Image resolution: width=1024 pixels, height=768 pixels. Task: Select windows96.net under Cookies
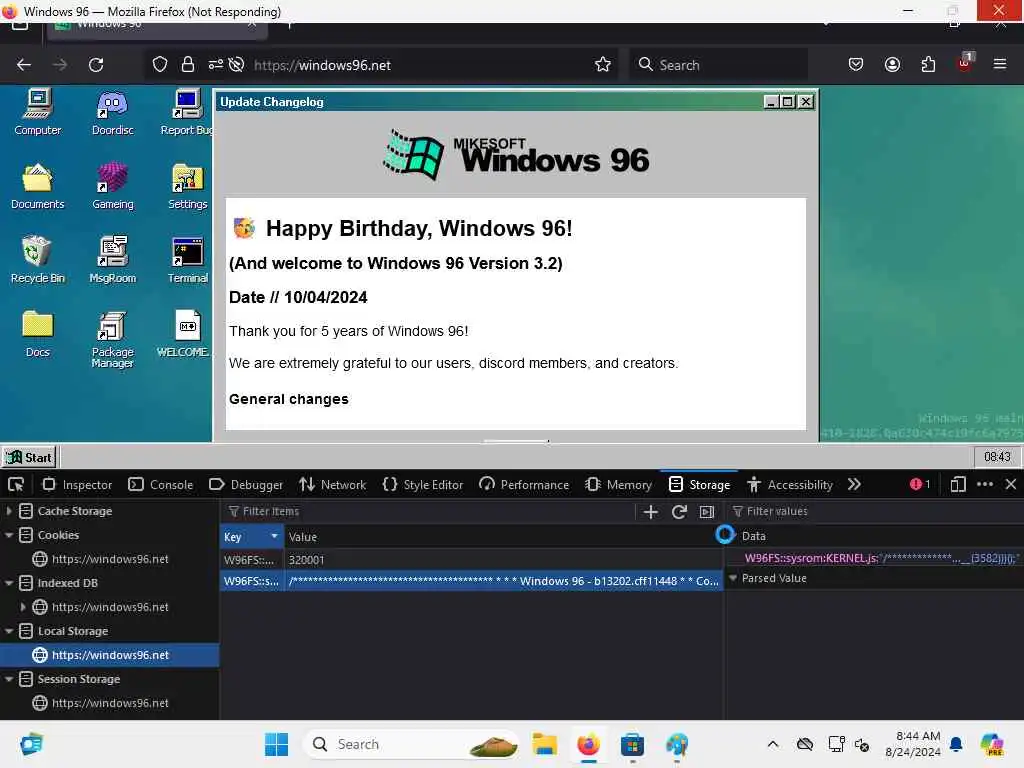click(110, 559)
